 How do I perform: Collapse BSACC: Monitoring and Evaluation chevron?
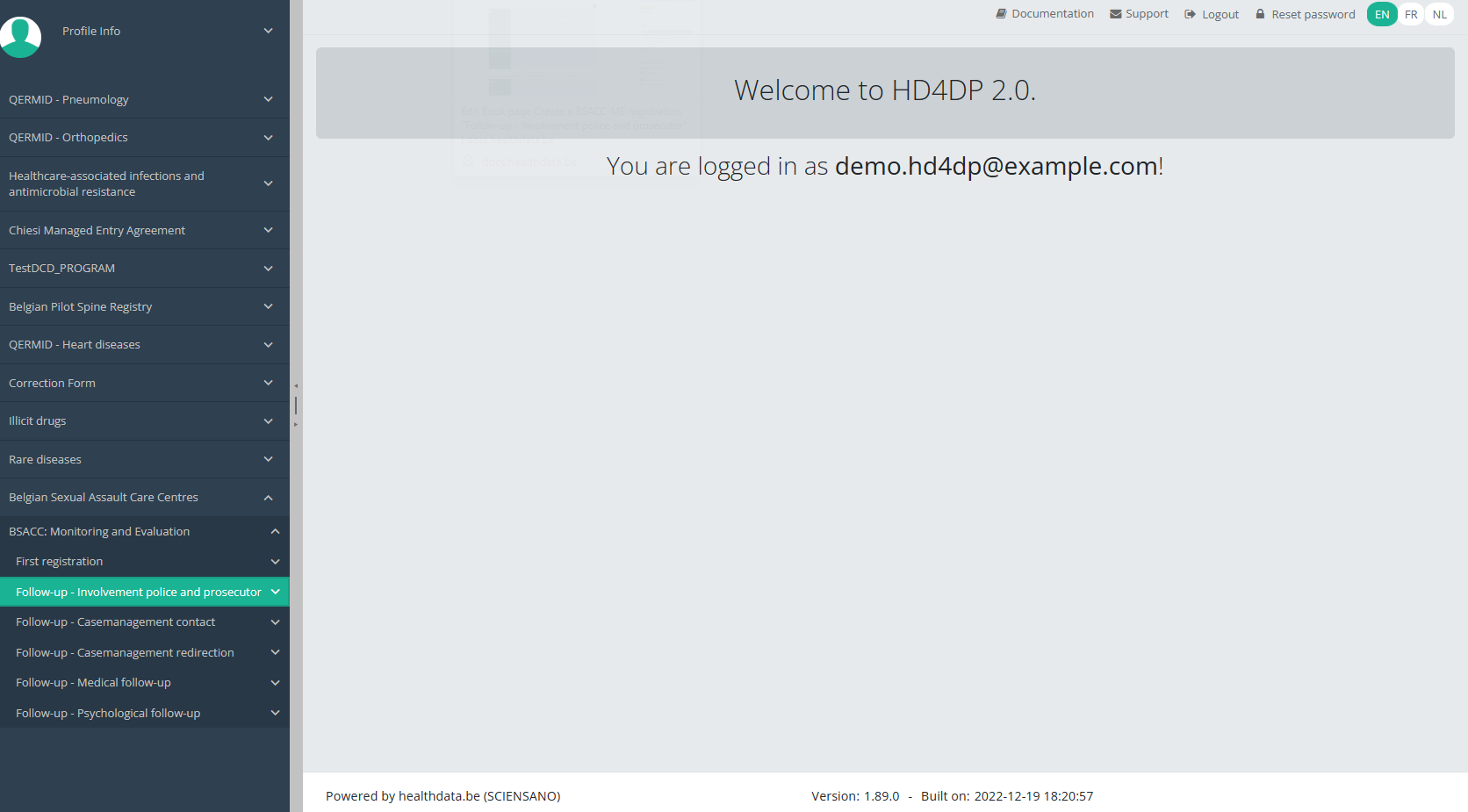(x=275, y=531)
